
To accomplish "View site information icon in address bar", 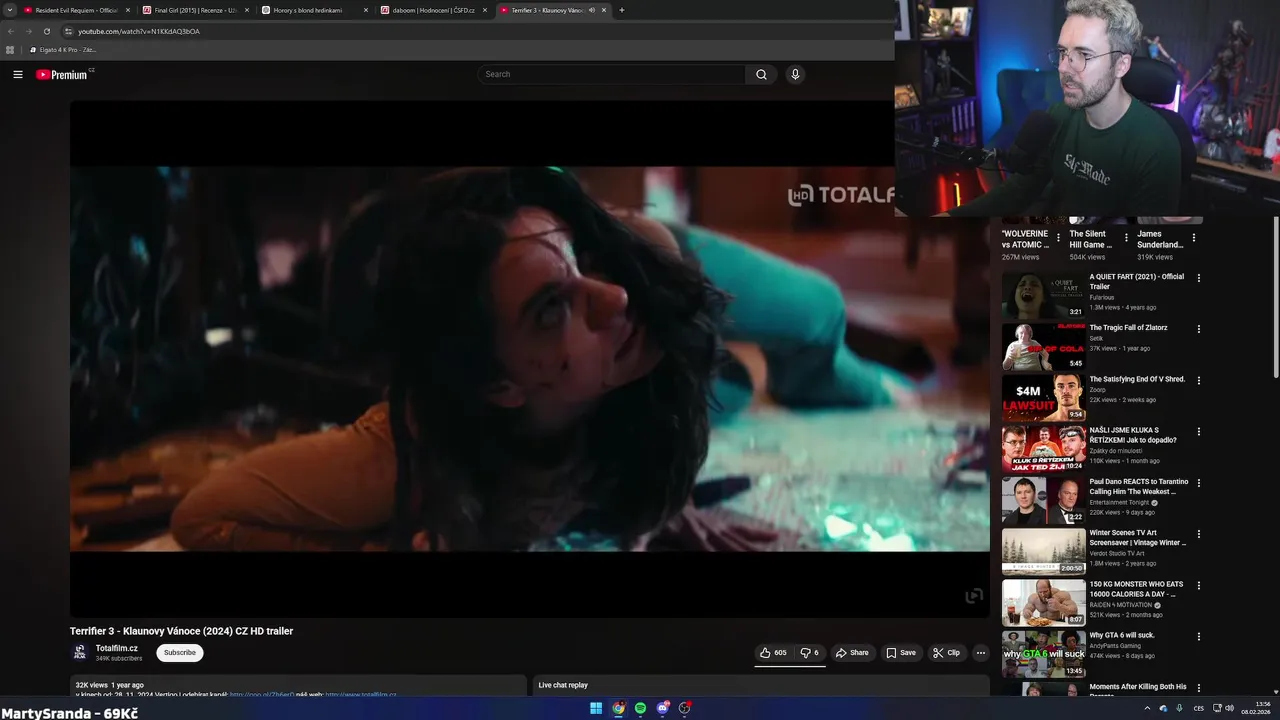I will click(x=68, y=31).
